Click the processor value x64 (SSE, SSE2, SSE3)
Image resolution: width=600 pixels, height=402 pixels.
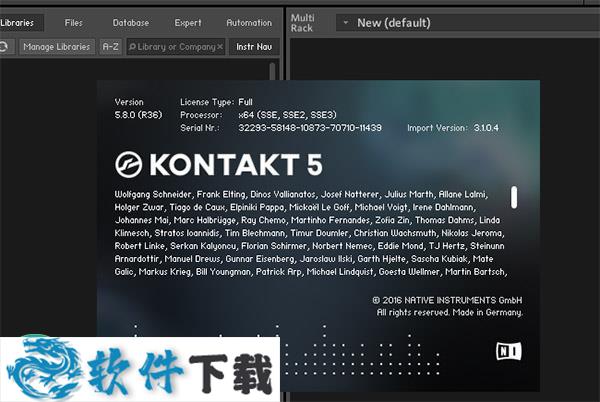click(287, 115)
